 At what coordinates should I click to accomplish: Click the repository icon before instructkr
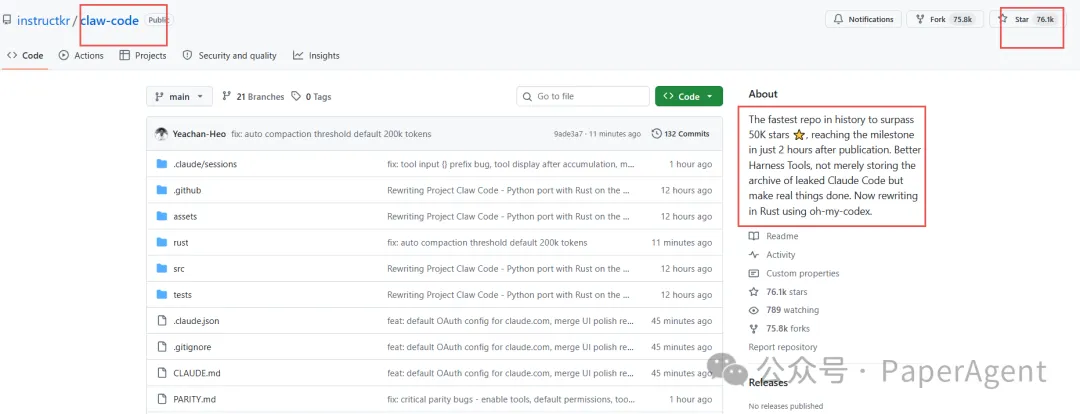point(7,20)
